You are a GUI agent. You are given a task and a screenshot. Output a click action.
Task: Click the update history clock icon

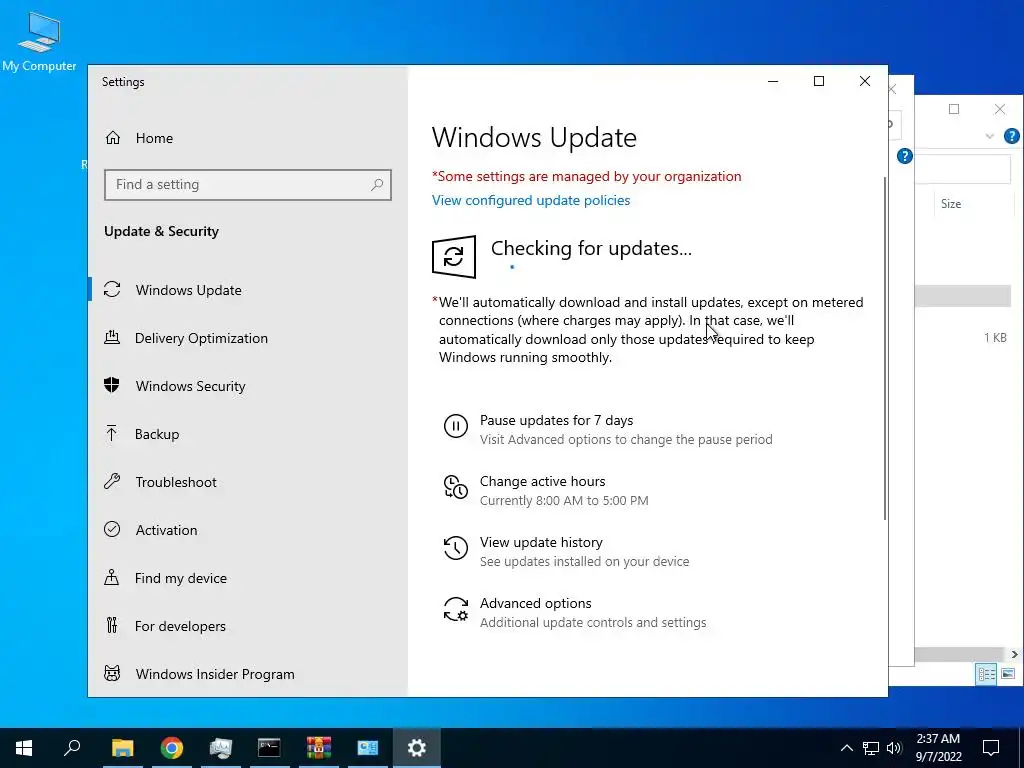pyautogui.click(x=456, y=548)
